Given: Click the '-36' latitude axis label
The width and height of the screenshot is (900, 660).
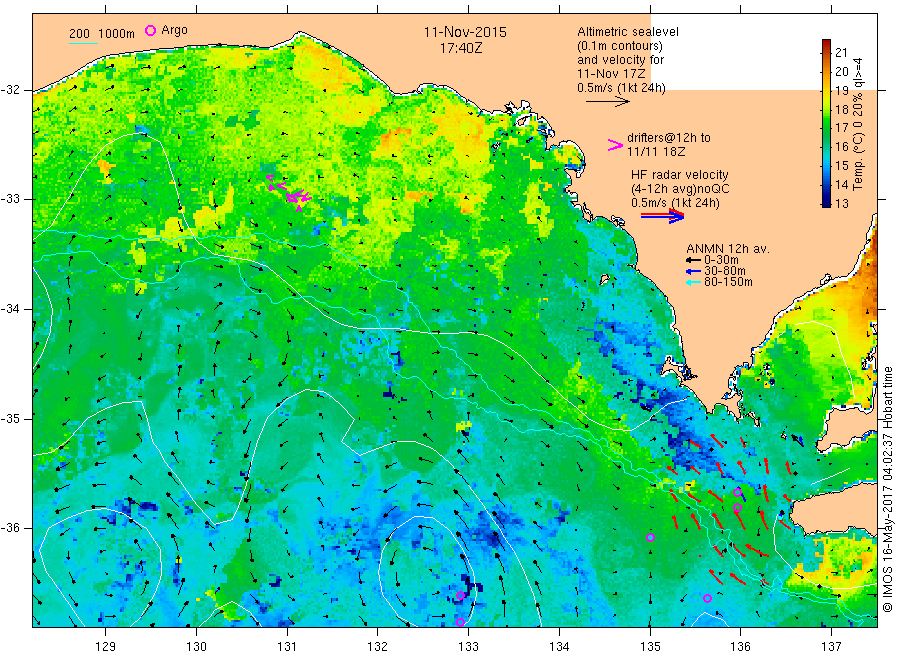Looking at the screenshot, I should click(x=11, y=528).
